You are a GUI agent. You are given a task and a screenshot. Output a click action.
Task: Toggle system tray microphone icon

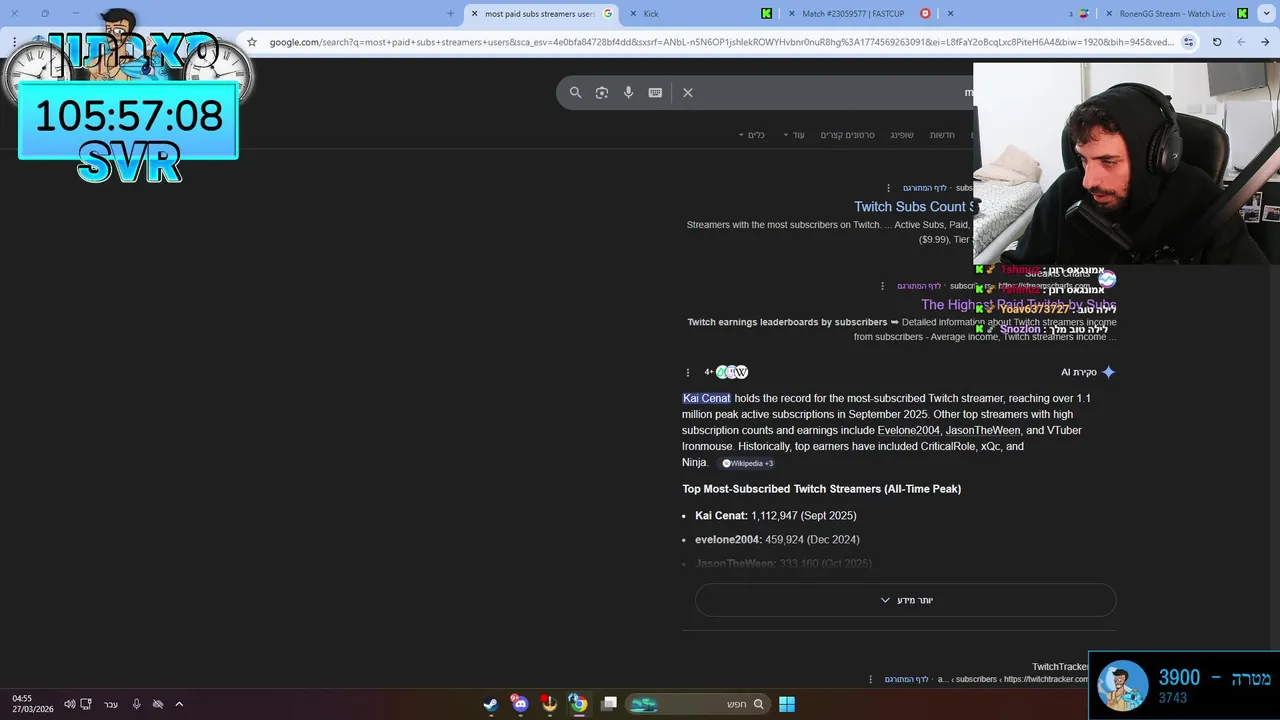pyautogui.click(x=136, y=704)
